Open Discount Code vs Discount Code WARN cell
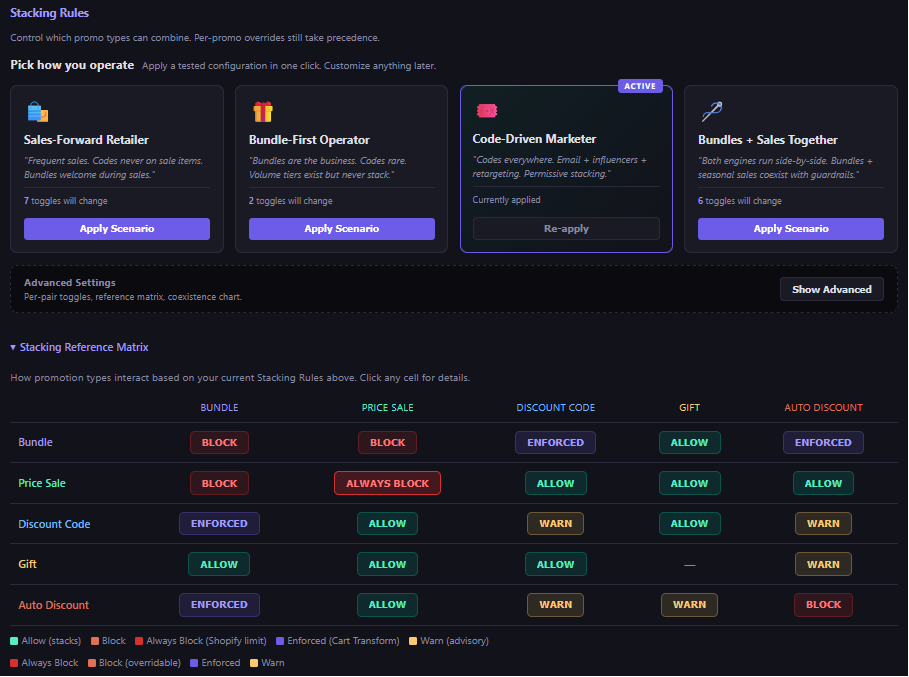The height and width of the screenshot is (677, 909). tap(555, 523)
